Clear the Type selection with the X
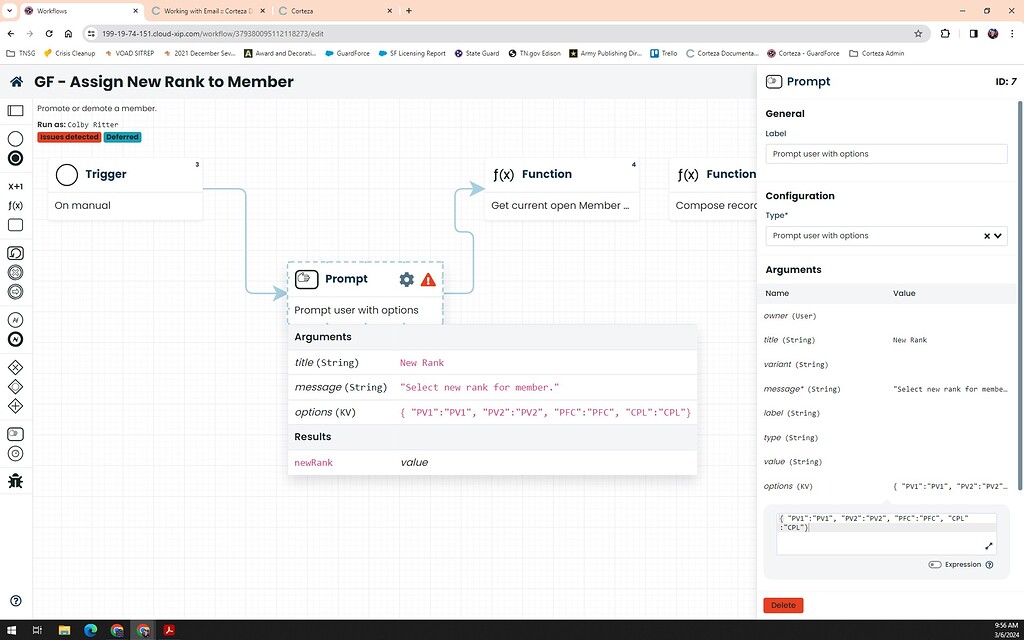This screenshot has width=1024, height=640. [x=987, y=236]
